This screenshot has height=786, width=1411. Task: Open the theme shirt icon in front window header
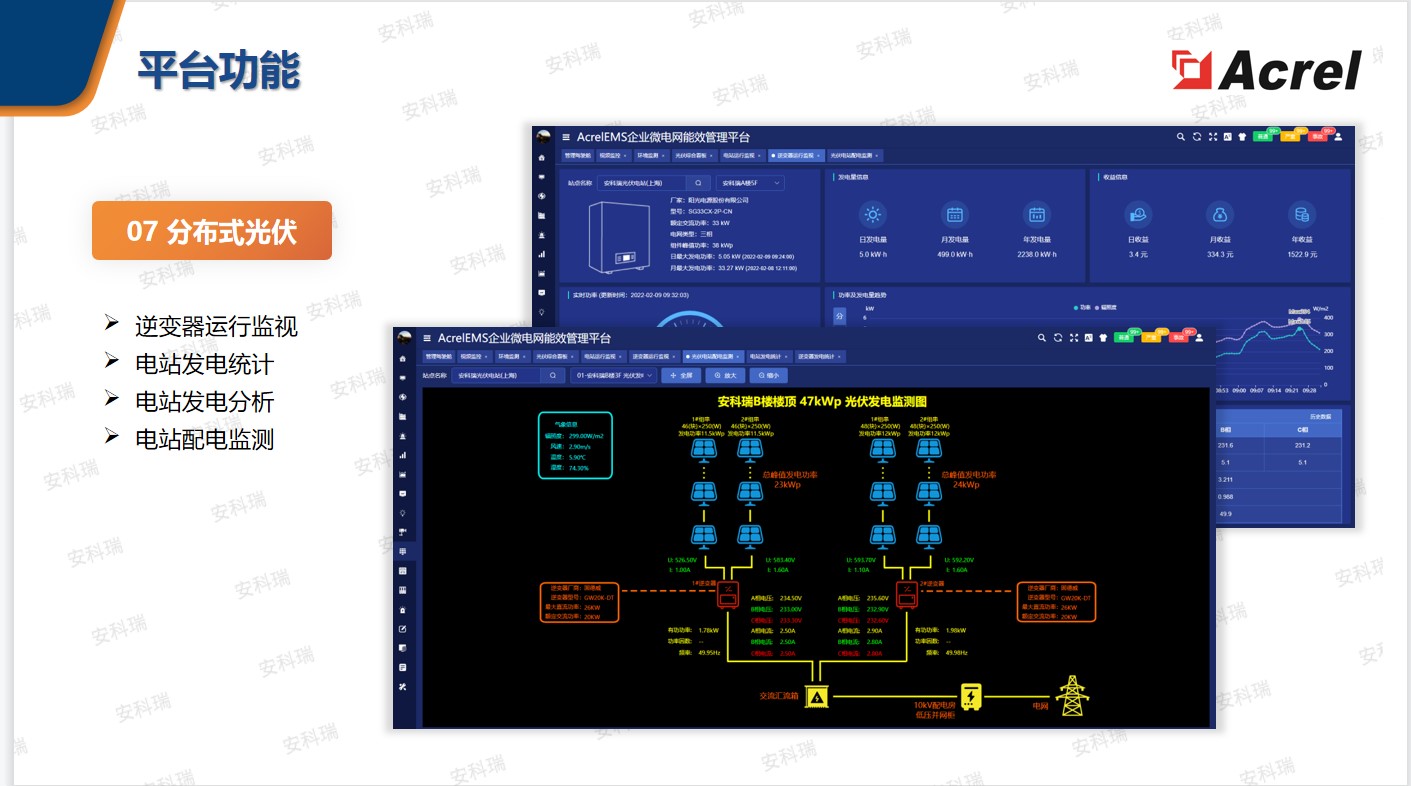[1103, 338]
